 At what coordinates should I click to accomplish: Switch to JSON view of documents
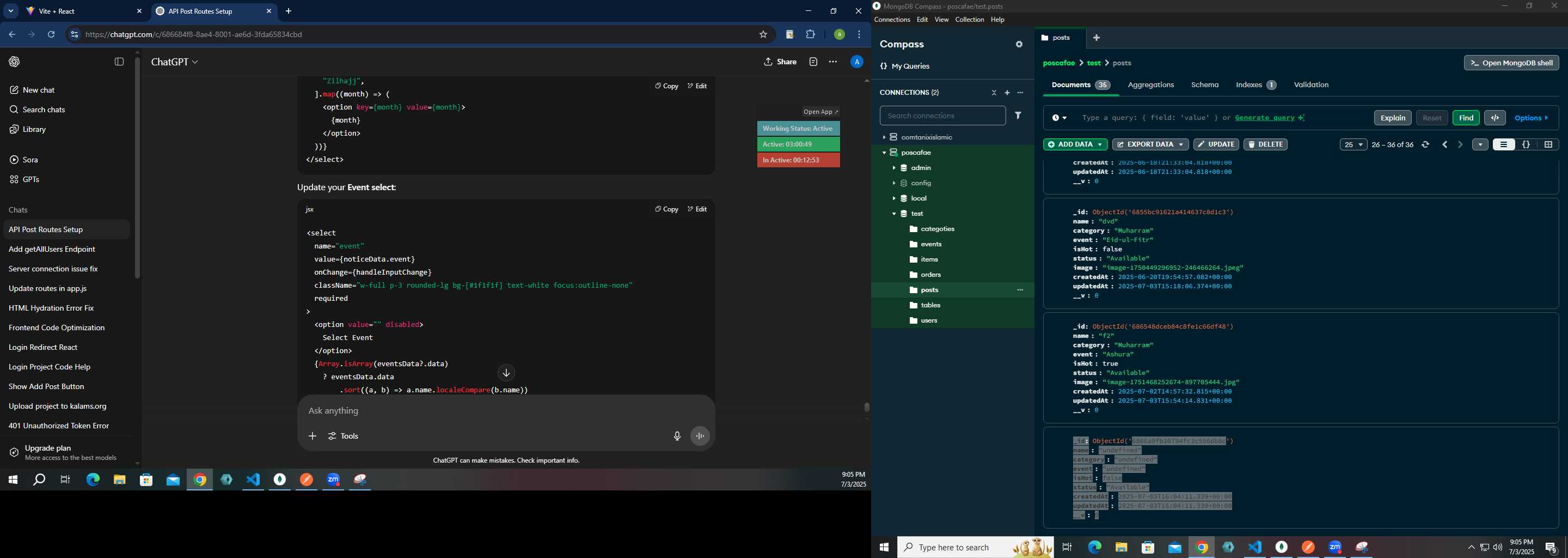tap(1526, 145)
